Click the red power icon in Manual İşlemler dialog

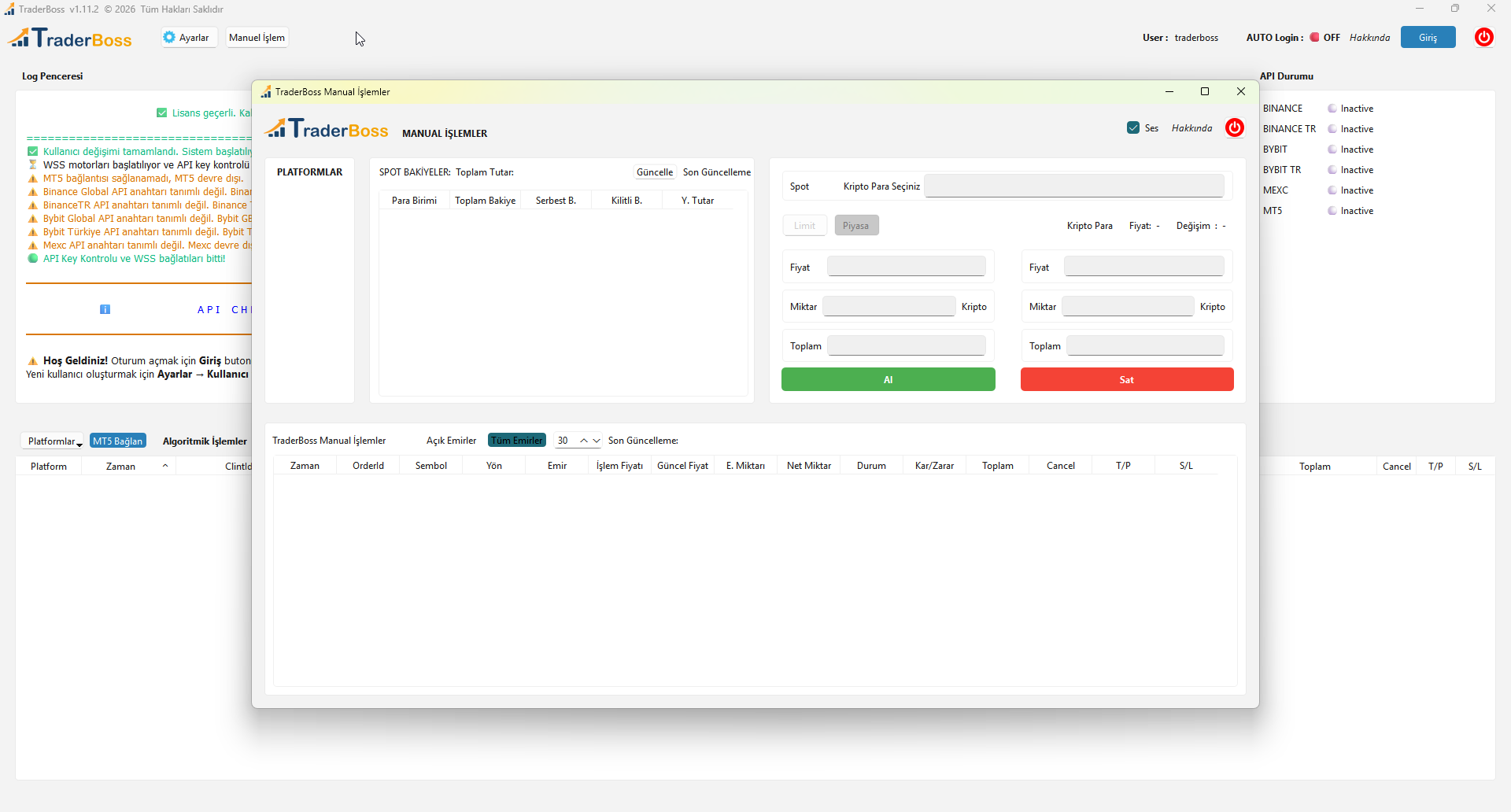tap(1234, 127)
